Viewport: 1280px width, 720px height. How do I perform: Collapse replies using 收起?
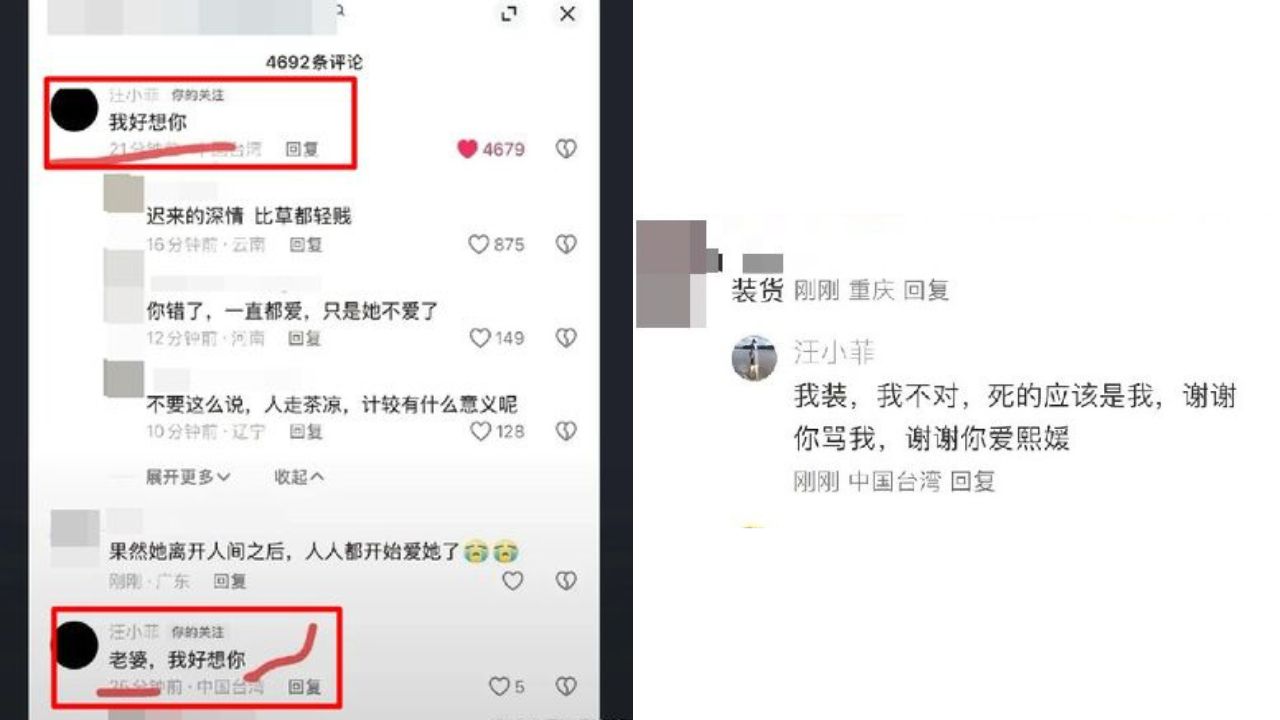(299, 477)
